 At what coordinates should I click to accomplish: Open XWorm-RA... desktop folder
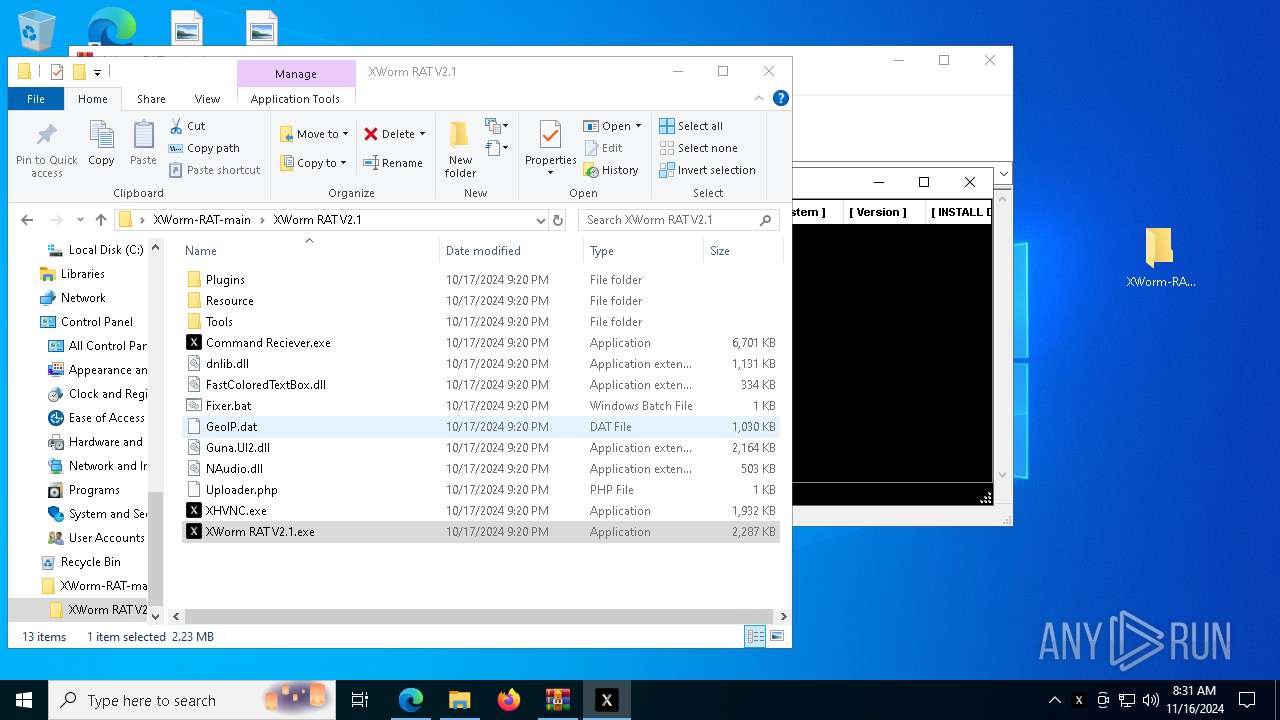click(1160, 257)
